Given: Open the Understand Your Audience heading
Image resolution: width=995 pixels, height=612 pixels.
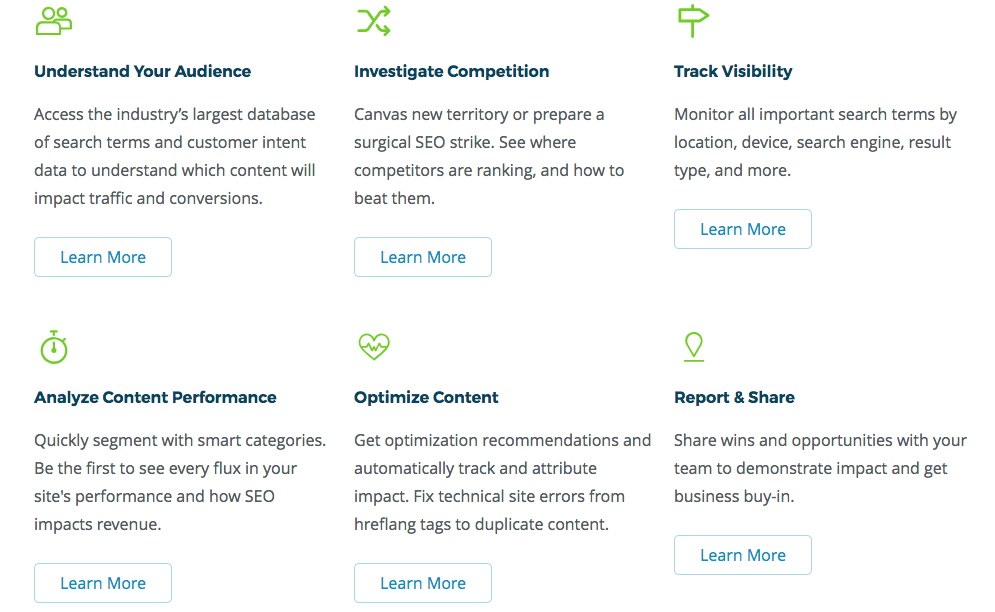Looking at the screenshot, I should 142,71.
